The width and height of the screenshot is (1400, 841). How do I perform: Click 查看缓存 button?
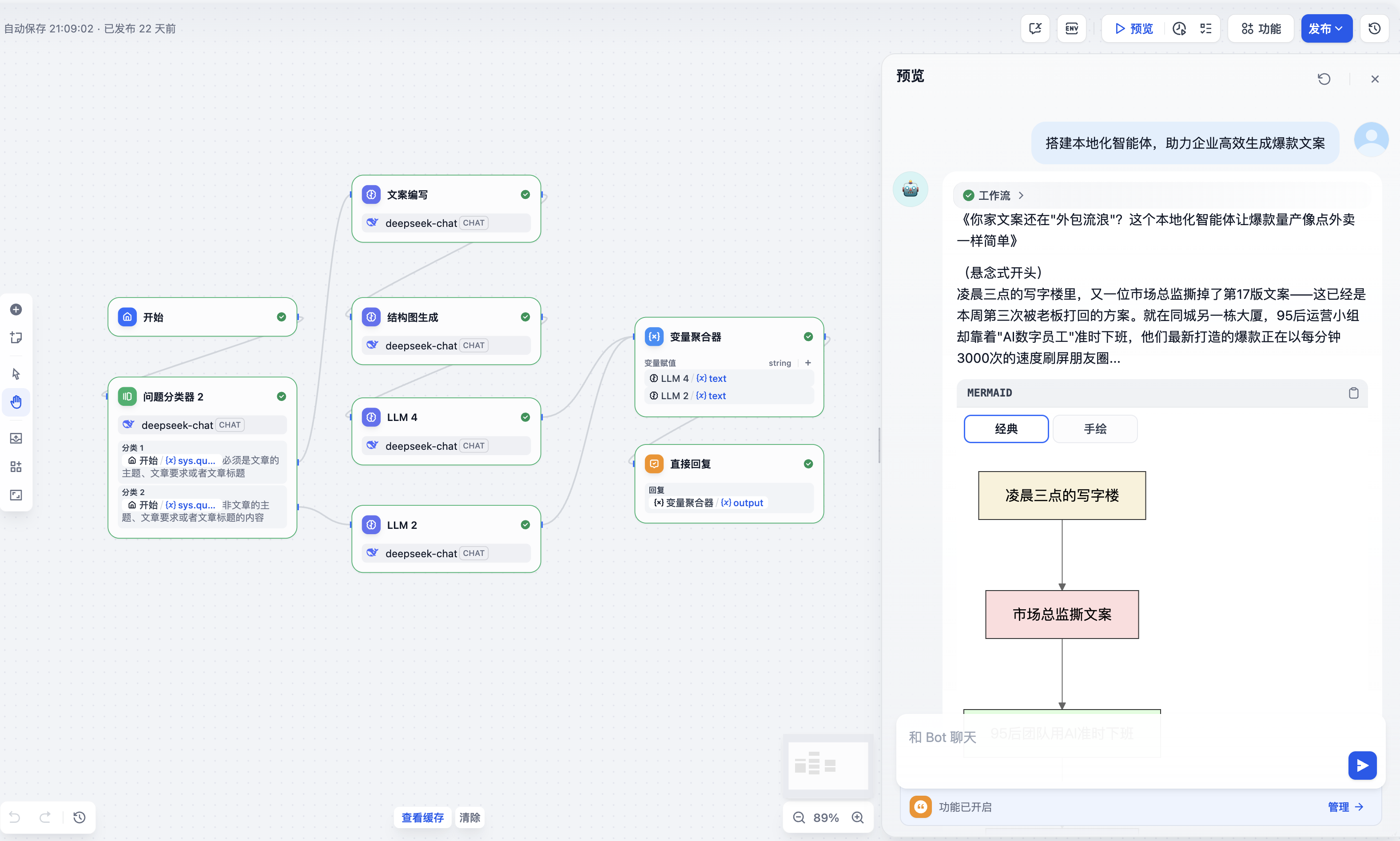(x=422, y=818)
